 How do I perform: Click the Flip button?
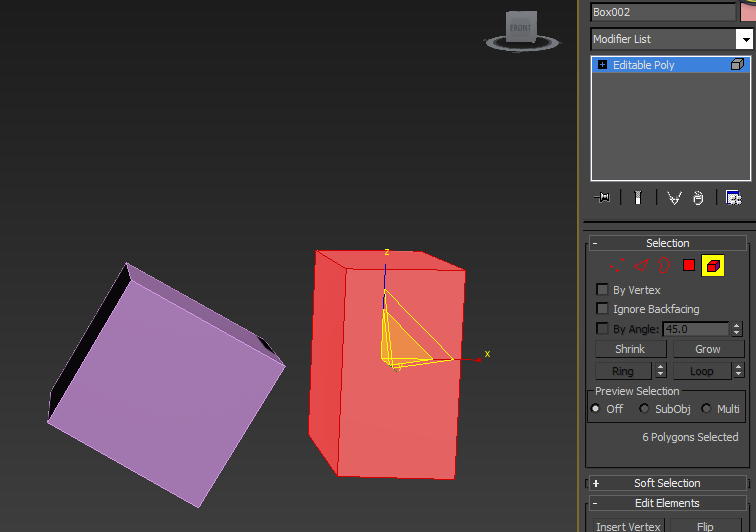[705, 526]
